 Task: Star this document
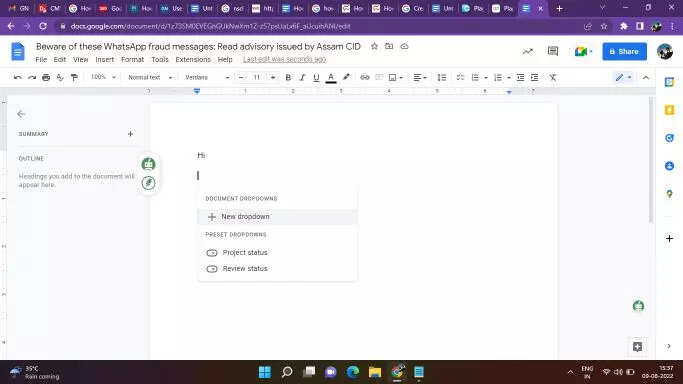tap(374, 46)
